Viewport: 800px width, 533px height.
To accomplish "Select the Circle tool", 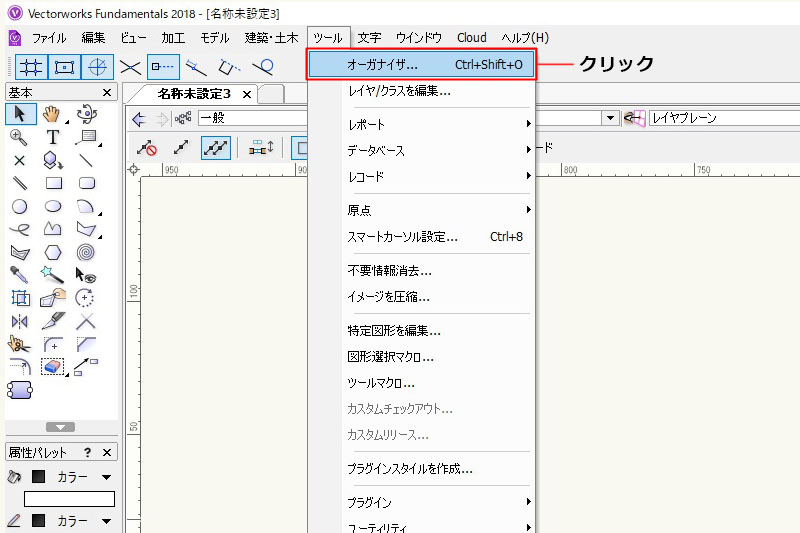I will coord(19,207).
